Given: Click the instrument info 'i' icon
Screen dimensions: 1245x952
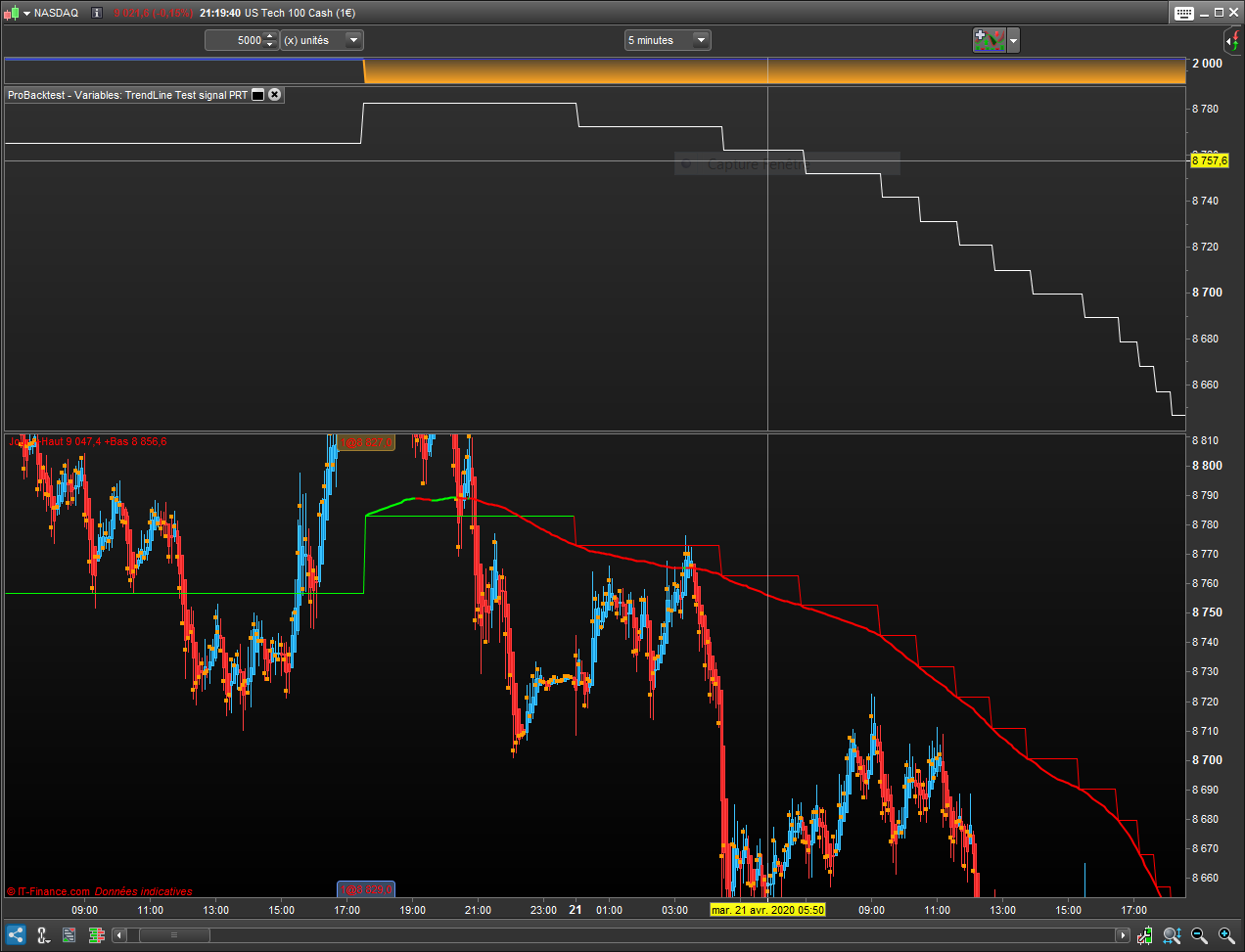Looking at the screenshot, I should tap(96, 13).
